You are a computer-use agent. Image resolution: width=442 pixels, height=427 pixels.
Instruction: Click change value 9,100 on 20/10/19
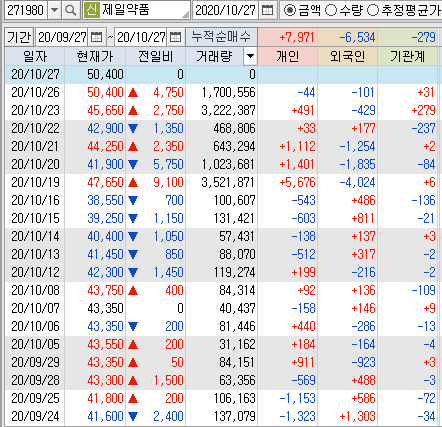tap(168, 182)
